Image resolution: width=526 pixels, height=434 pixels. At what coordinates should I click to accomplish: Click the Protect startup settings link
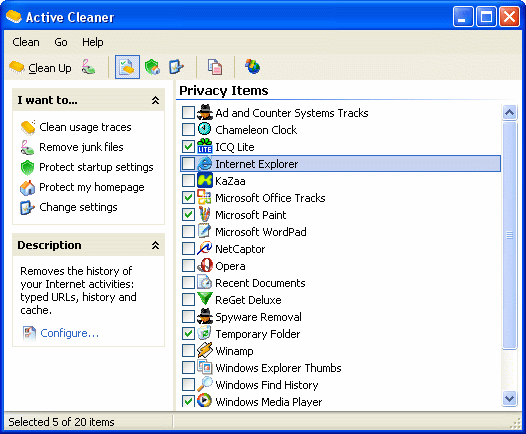coord(96,167)
